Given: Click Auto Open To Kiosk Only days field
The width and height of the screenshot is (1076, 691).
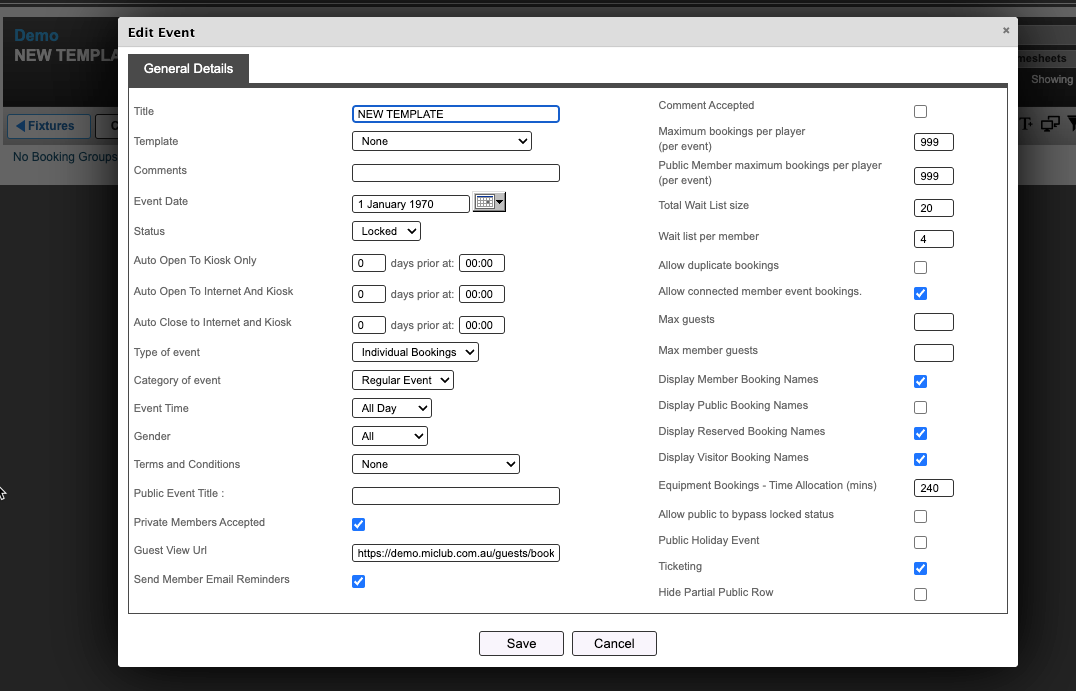Looking at the screenshot, I should coord(369,263).
